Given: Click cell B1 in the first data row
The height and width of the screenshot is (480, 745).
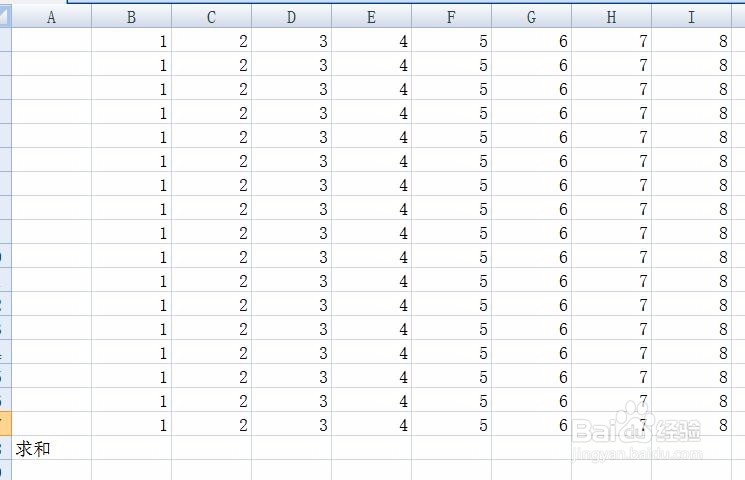Looking at the screenshot, I should coord(131,41).
